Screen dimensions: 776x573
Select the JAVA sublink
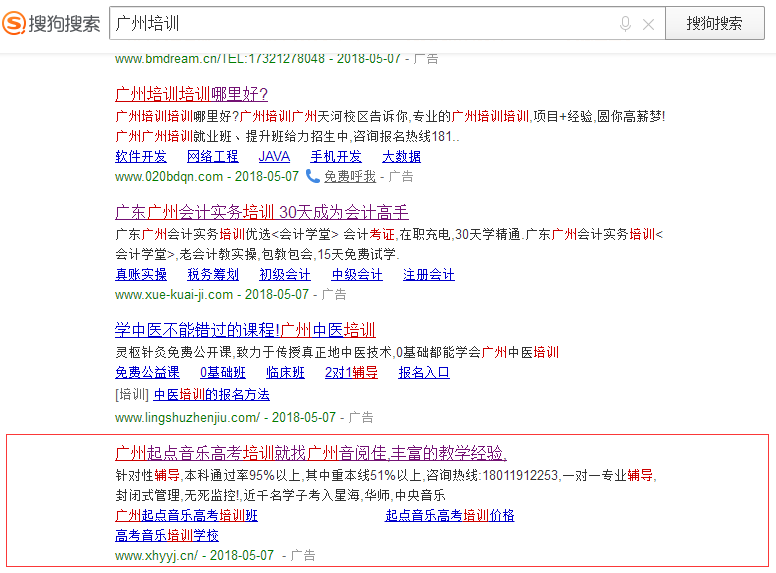point(274,156)
